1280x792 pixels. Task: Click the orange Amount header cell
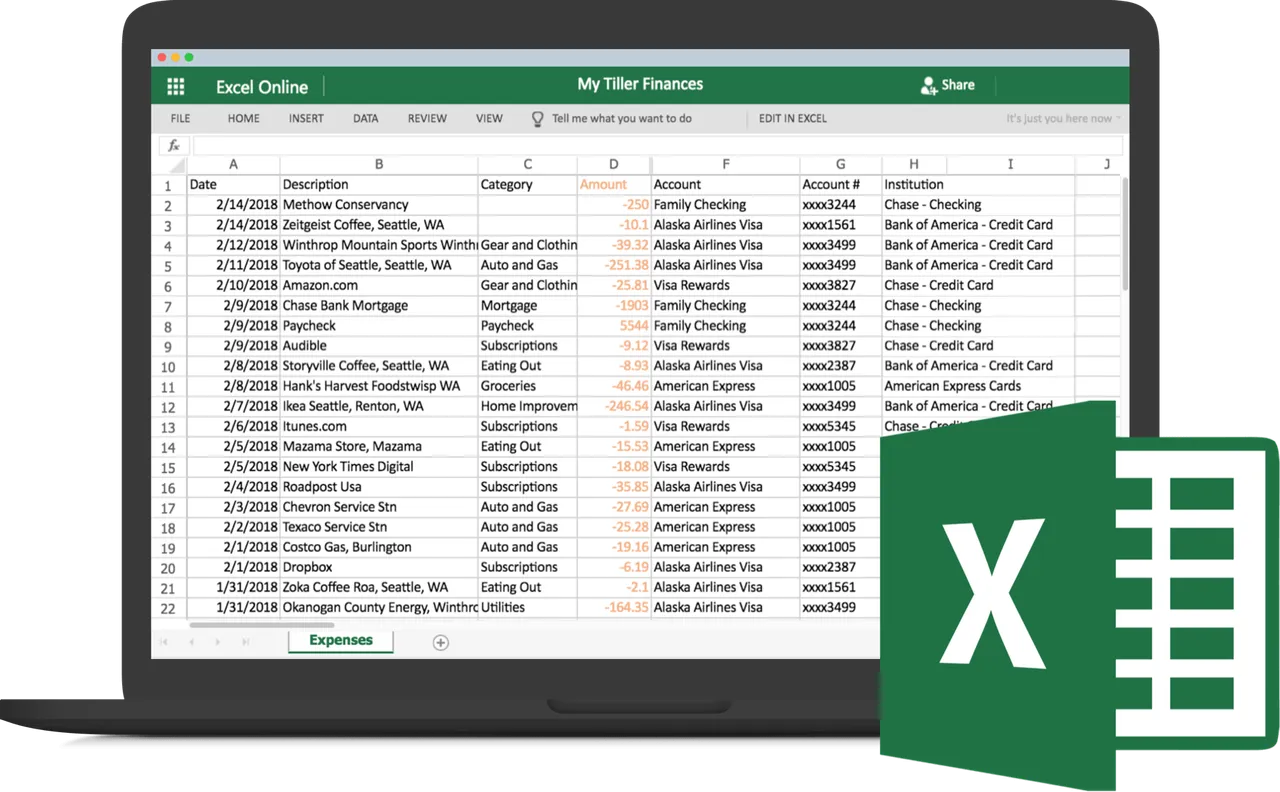click(x=613, y=184)
